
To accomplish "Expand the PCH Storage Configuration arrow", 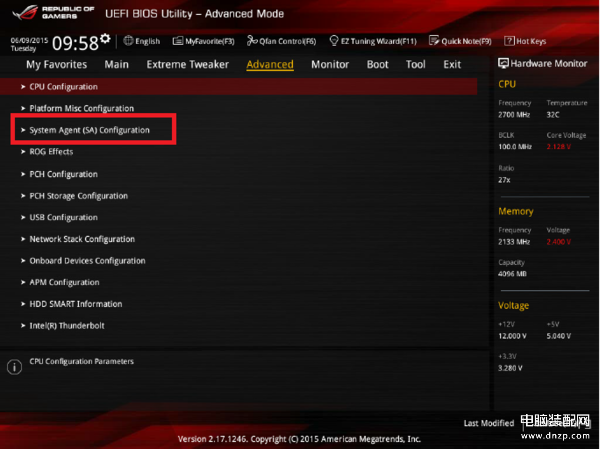I will [x=23, y=196].
